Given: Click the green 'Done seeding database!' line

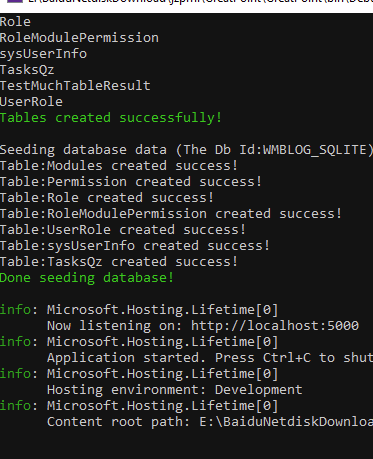Looking at the screenshot, I should [x=87, y=278].
